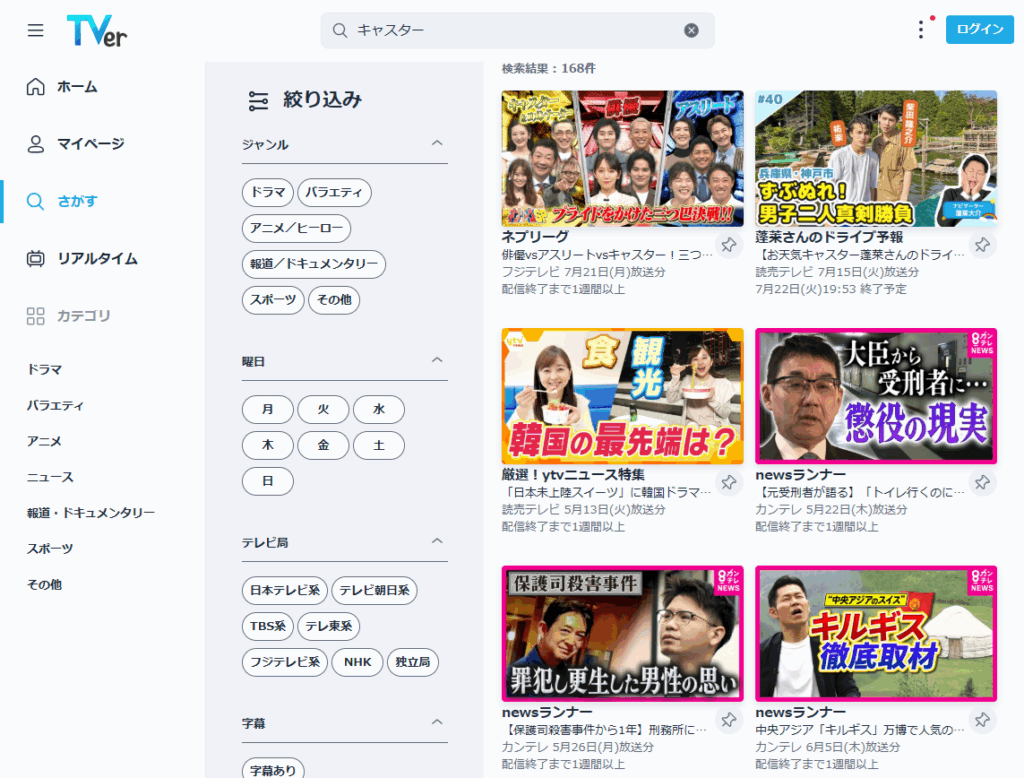Pin newsランナー キルギス episode to favorites
This screenshot has width=1024, height=778.
coord(982,720)
